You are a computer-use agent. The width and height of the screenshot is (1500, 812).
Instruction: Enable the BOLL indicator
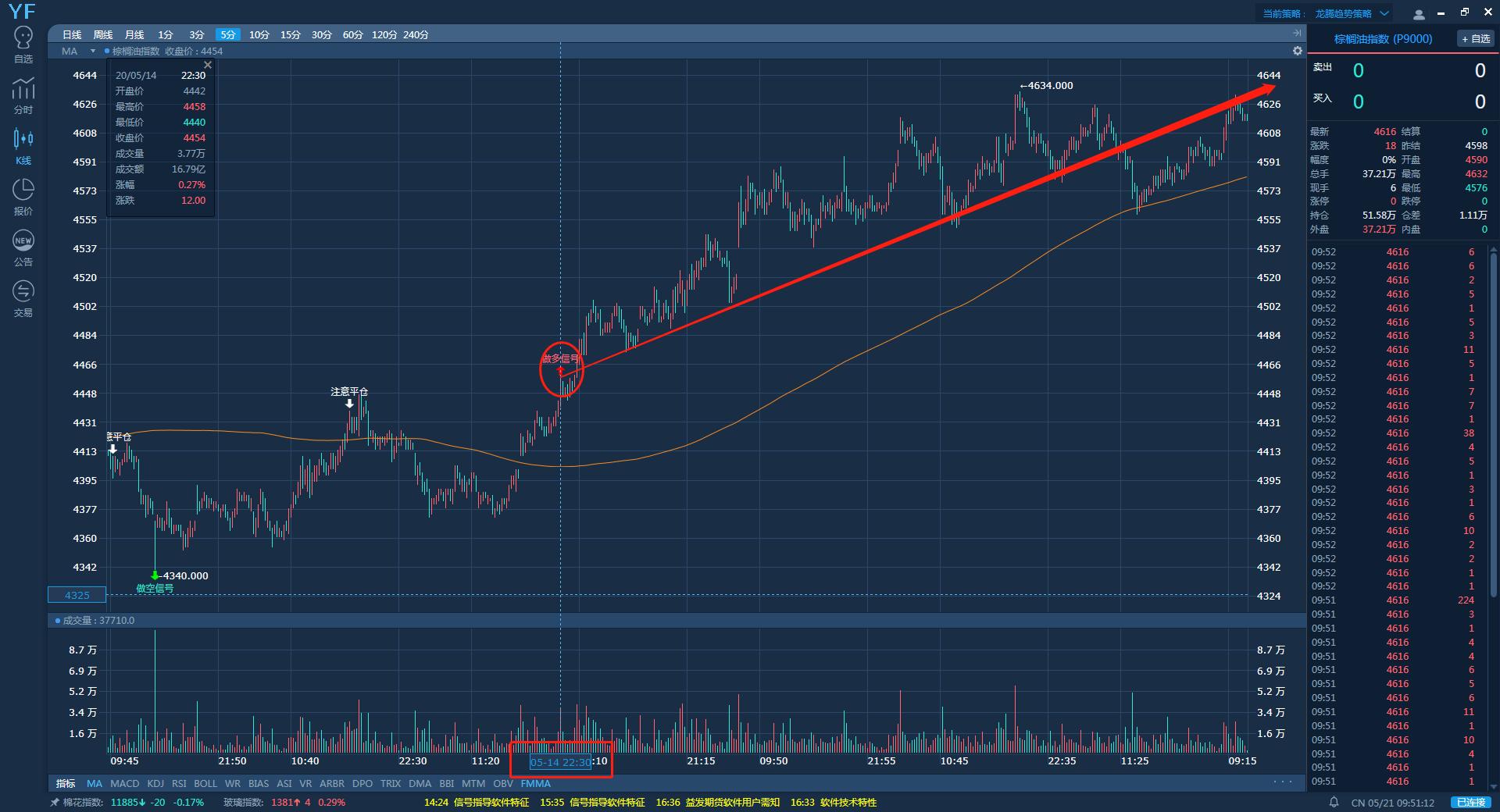pyautogui.click(x=205, y=783)
